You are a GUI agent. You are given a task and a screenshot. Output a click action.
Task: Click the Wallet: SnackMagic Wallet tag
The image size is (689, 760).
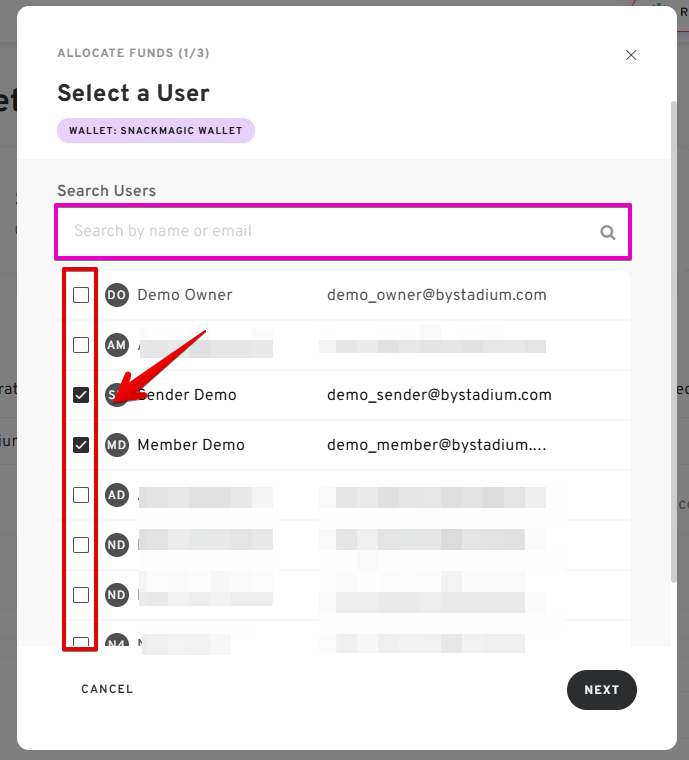[156, 131]
